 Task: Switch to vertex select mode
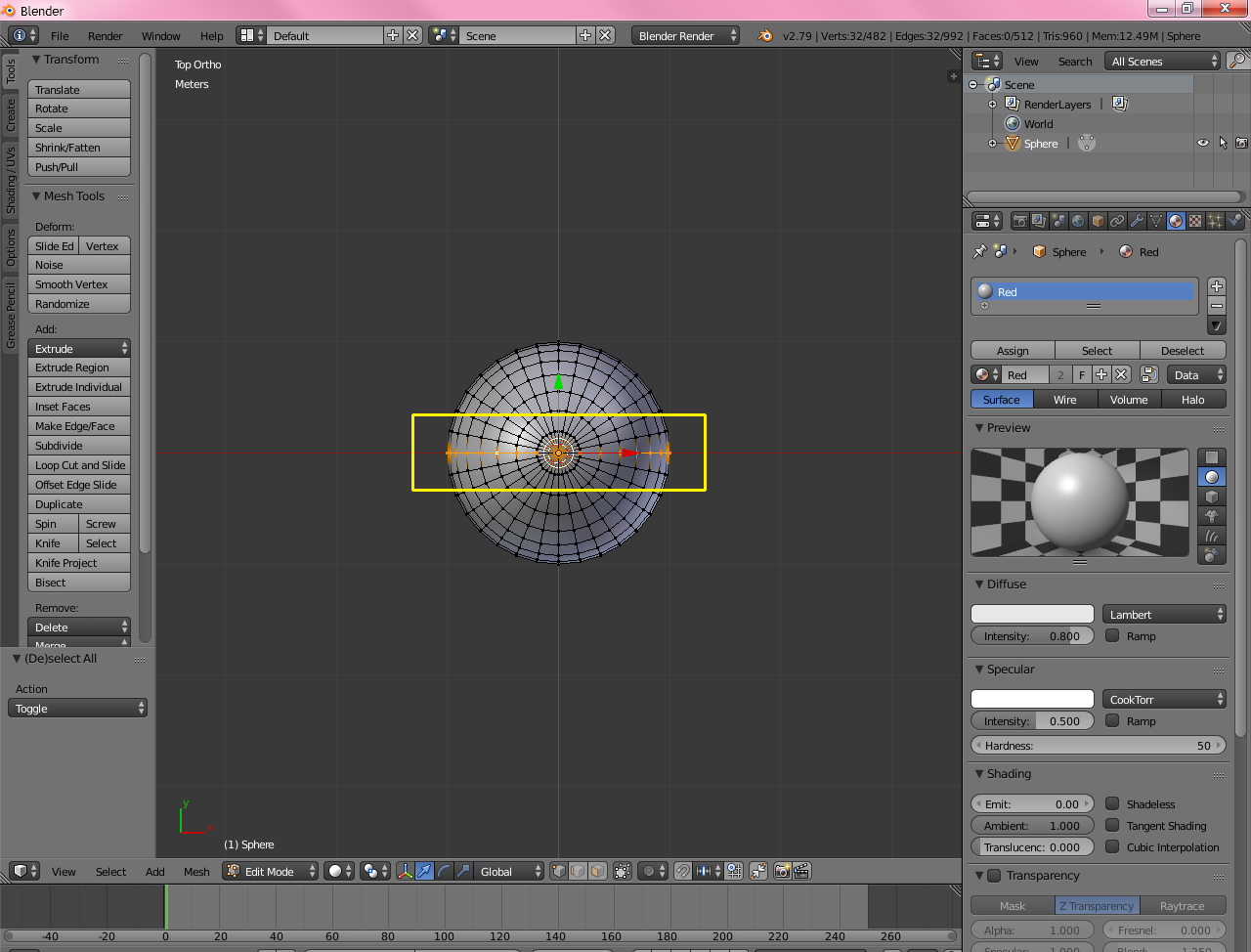click(558, 871)
